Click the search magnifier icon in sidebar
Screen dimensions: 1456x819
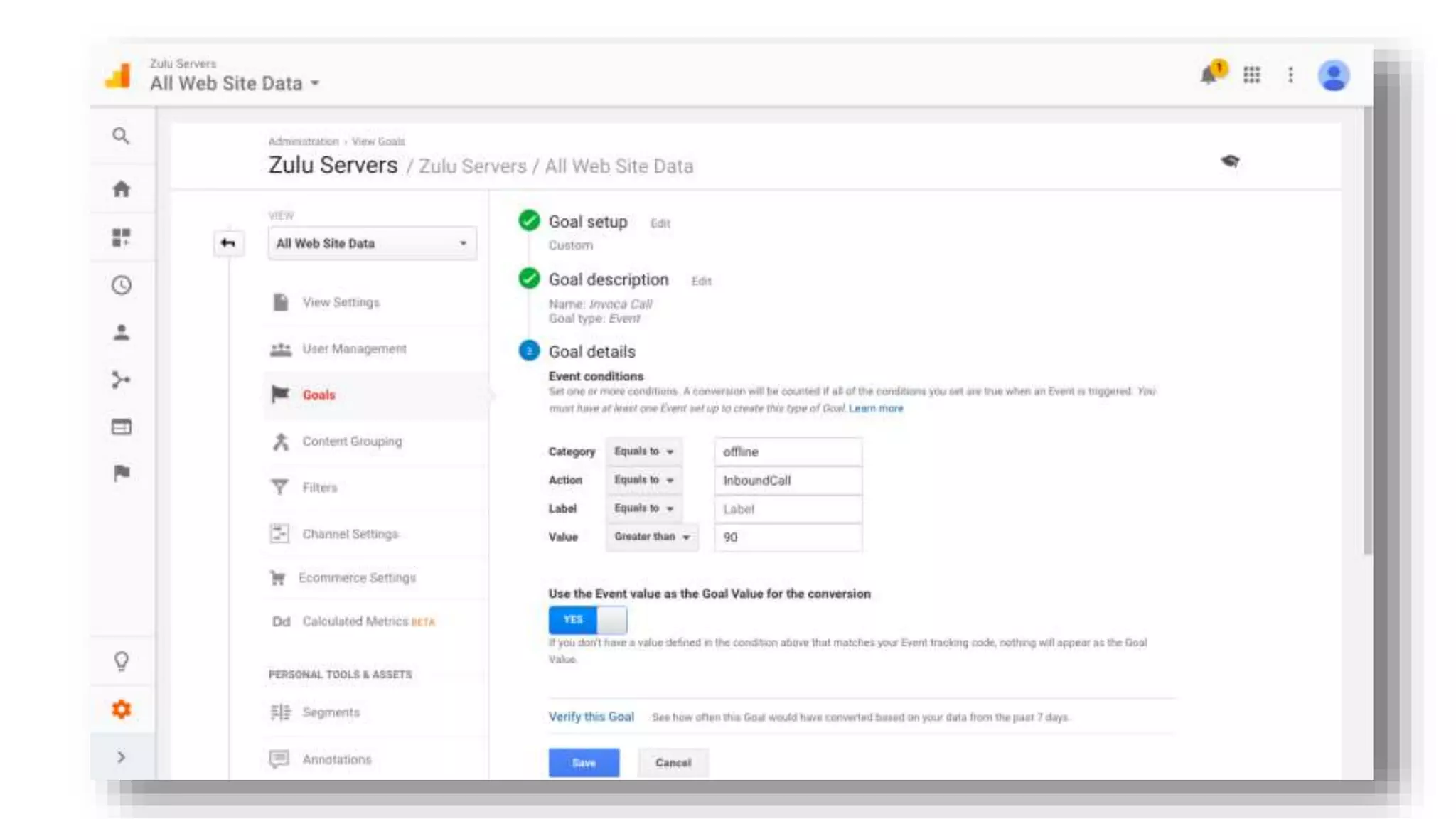[121, 136]
